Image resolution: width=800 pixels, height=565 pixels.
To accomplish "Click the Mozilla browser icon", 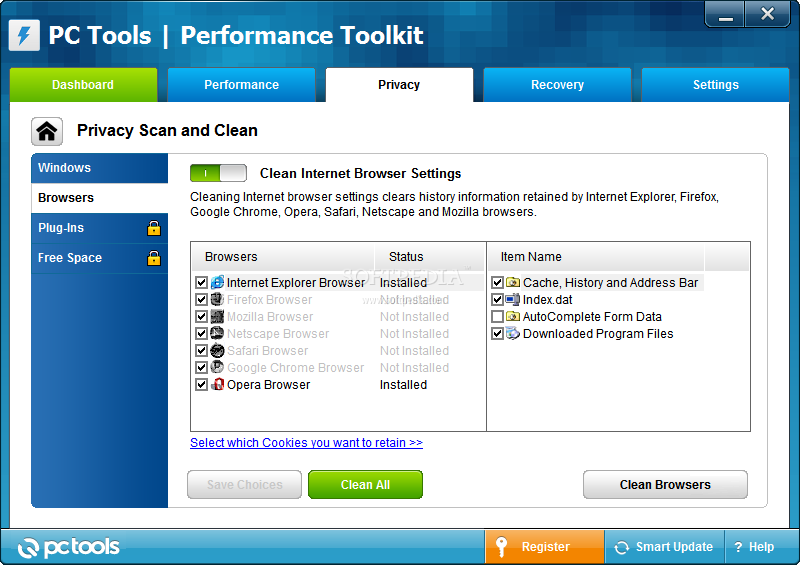I will click(217, 316).
